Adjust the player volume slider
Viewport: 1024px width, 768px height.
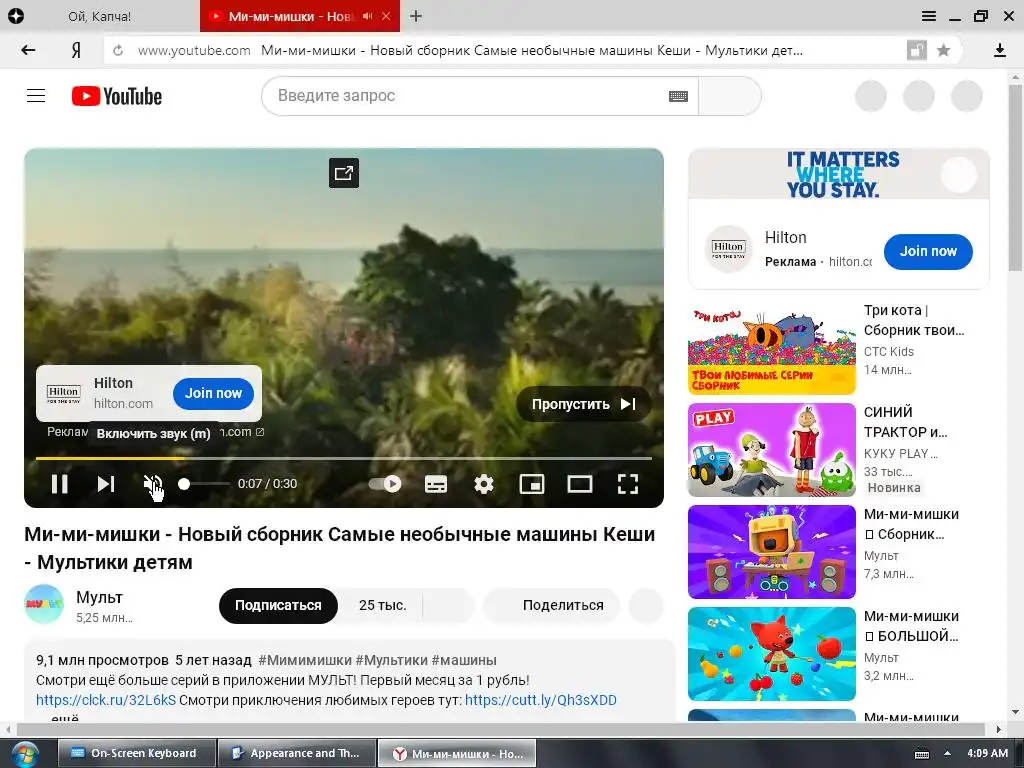[202, 484]
